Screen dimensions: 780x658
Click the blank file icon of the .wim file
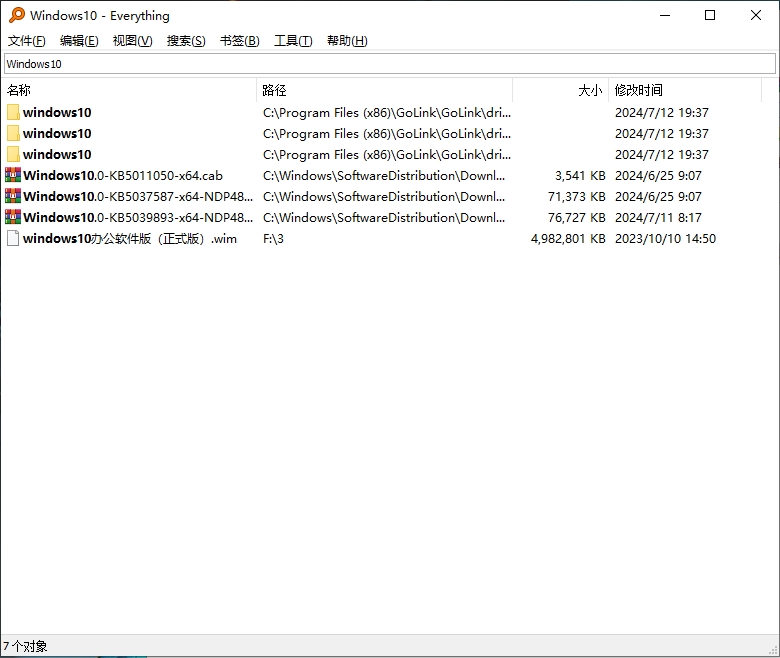(13, 239)
